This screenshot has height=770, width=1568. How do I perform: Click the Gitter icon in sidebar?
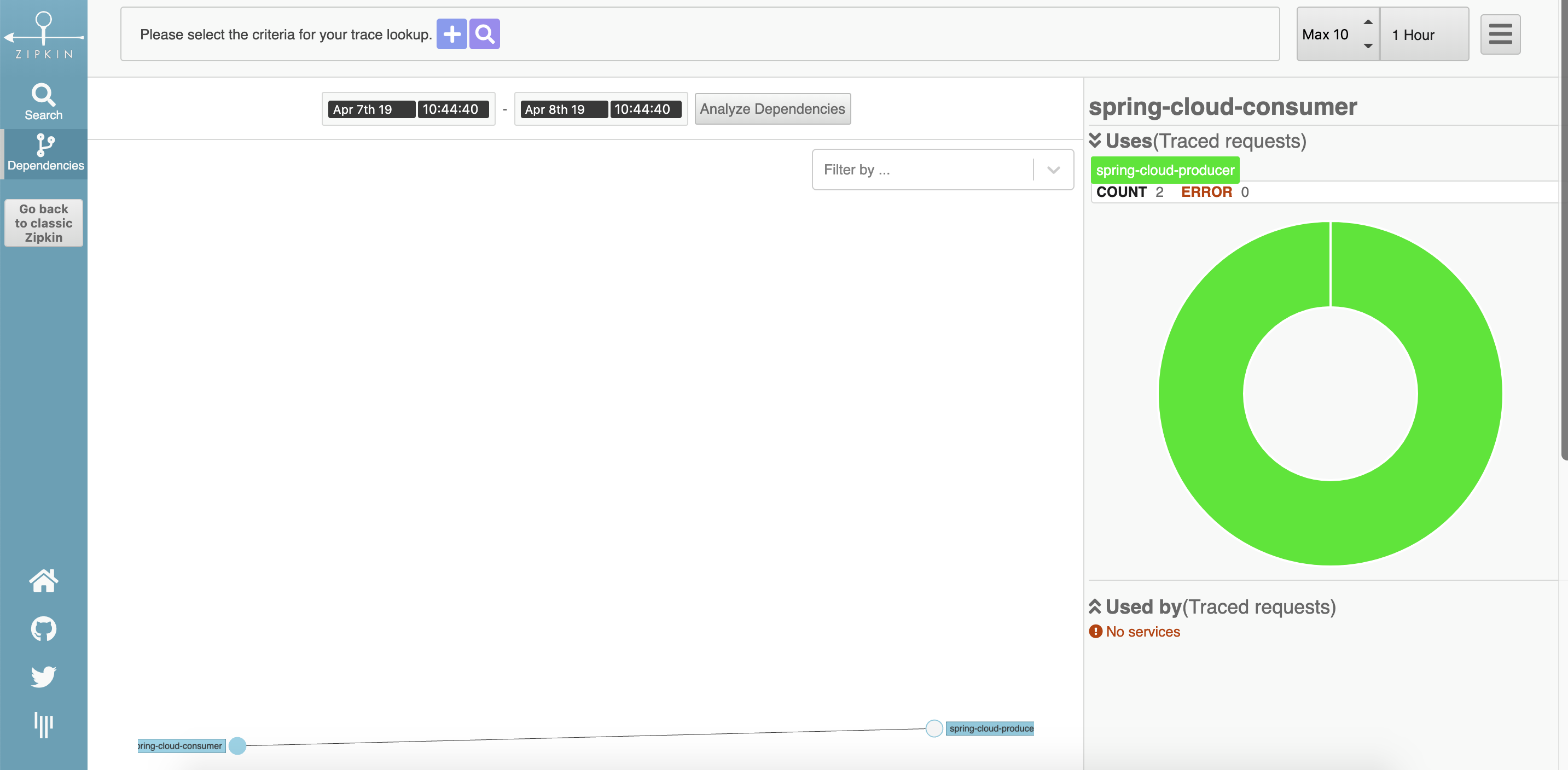(43, 725)
